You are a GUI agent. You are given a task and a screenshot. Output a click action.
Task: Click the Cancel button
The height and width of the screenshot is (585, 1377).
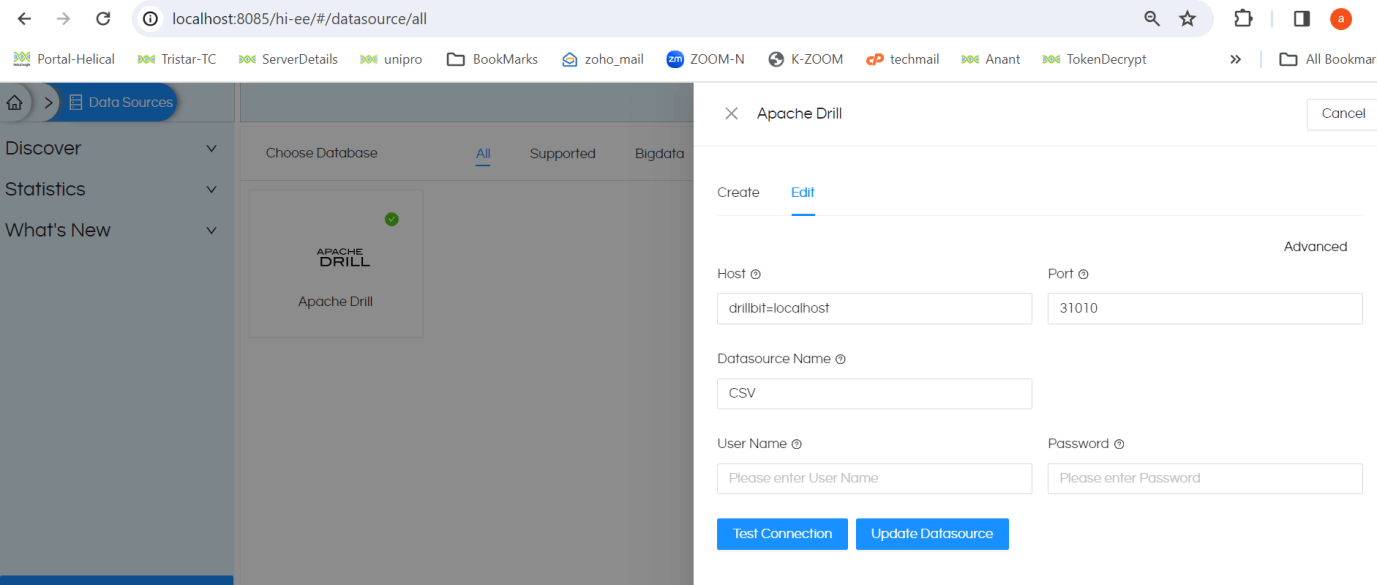click(1342, 114)
